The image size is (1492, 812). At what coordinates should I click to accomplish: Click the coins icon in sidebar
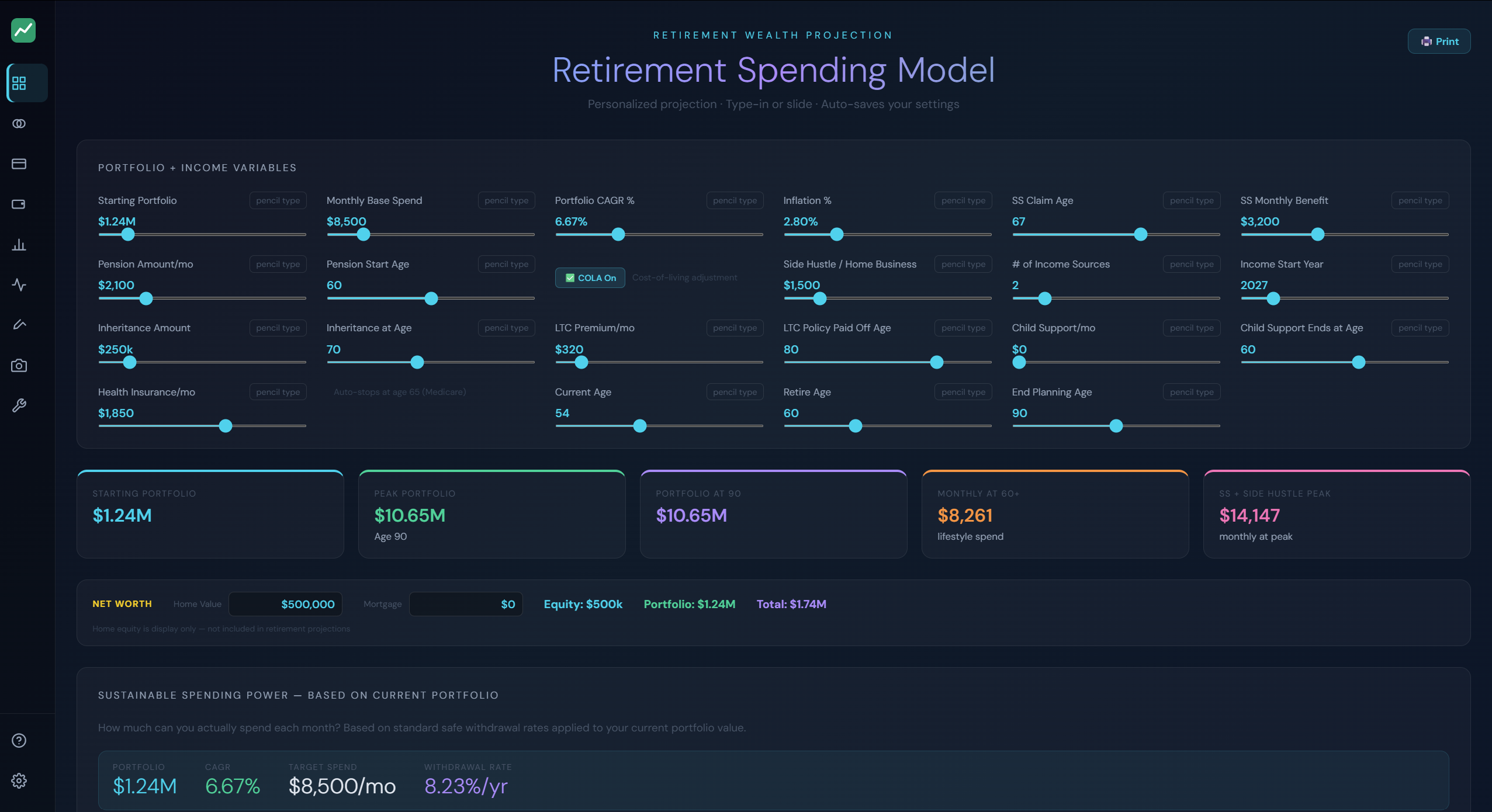click(19, 123)
